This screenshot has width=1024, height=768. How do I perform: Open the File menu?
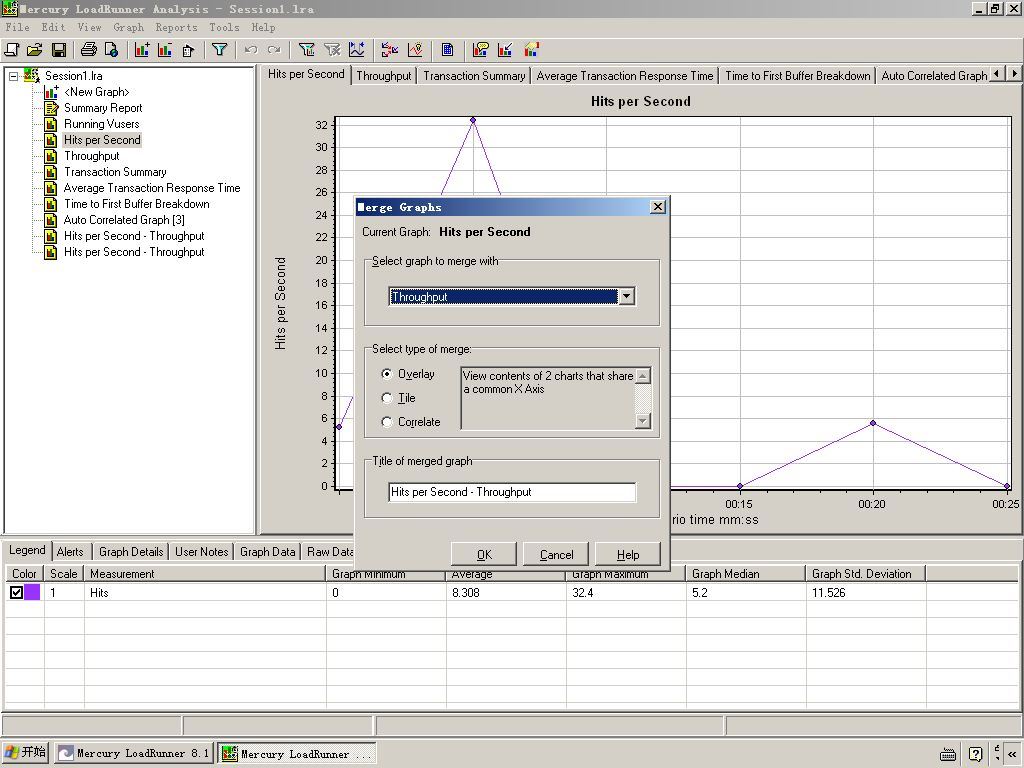click(18, 27)
